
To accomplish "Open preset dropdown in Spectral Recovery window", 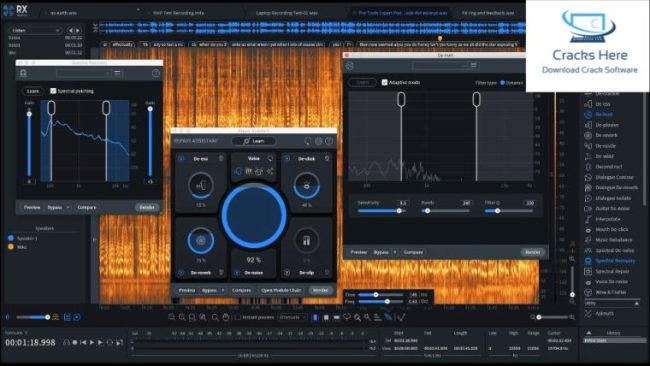I will click(83, 73).
